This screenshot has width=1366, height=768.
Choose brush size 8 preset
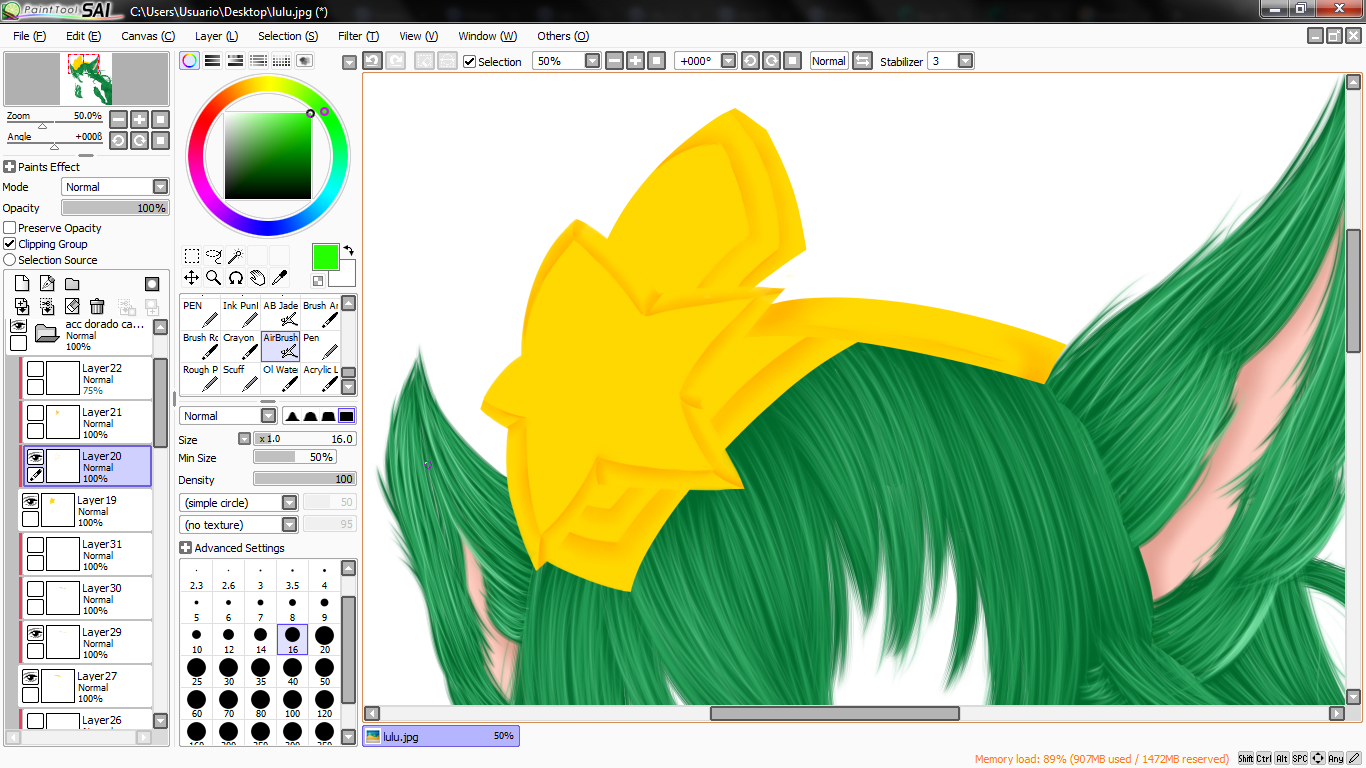292,608
